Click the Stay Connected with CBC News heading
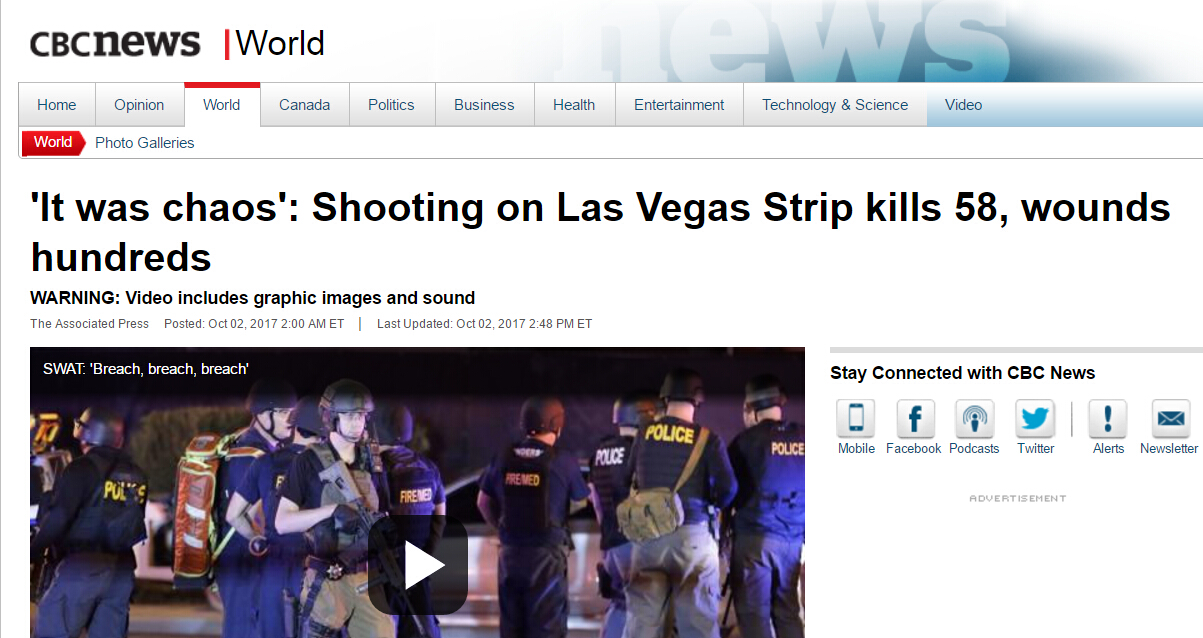The width and height of the screenshot is (1203, 638). click(963, 373)
